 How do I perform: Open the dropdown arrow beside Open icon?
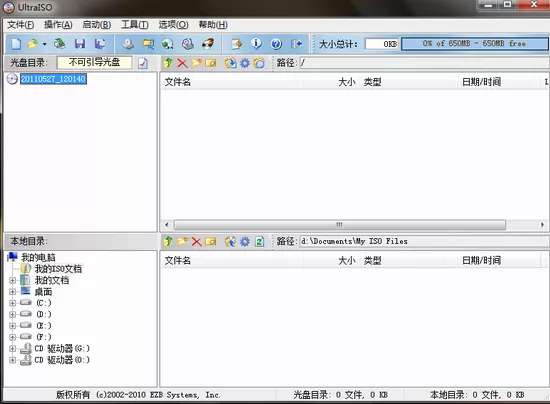click(45, 44)
